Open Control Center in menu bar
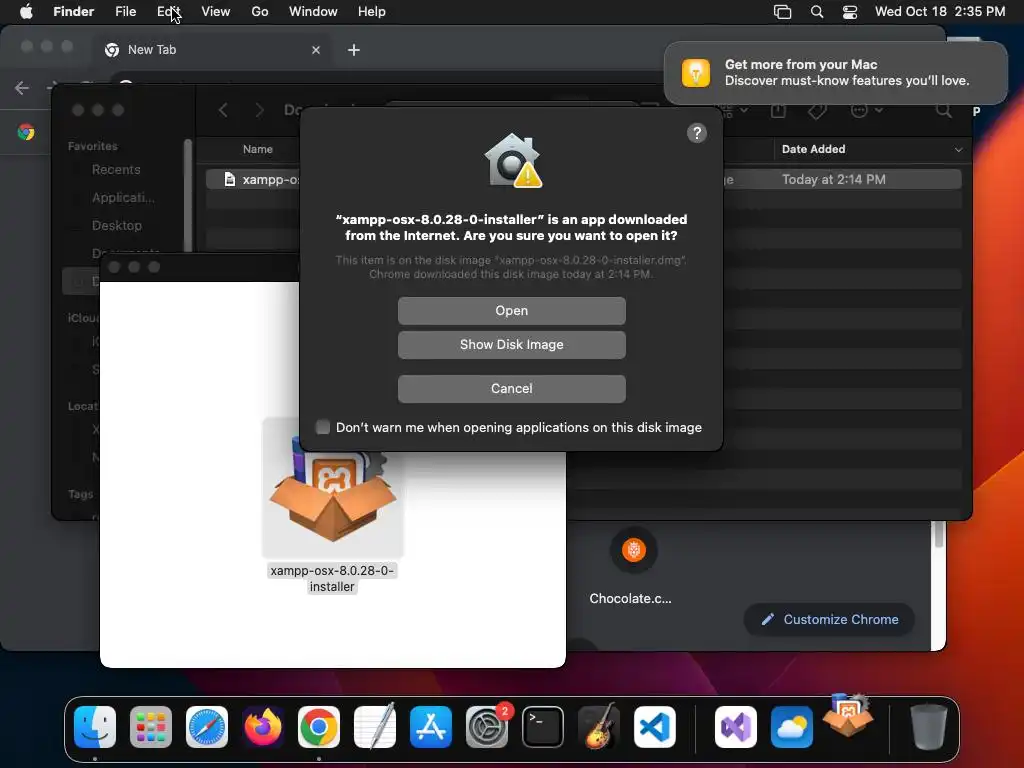This screenshot has width=1024, height=768. pos(850,12)
